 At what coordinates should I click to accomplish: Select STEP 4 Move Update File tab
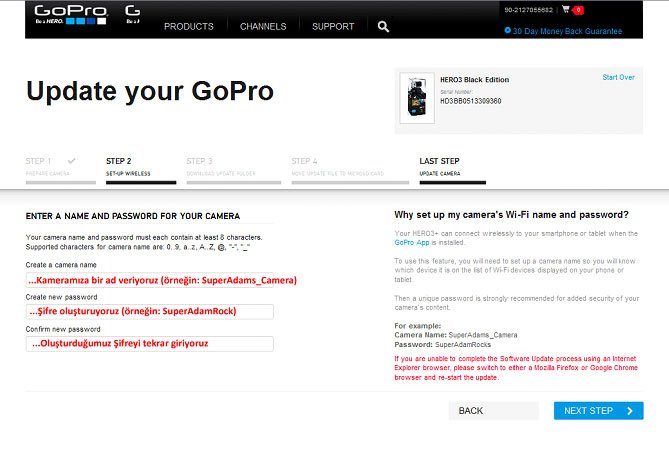coord(350,170)
